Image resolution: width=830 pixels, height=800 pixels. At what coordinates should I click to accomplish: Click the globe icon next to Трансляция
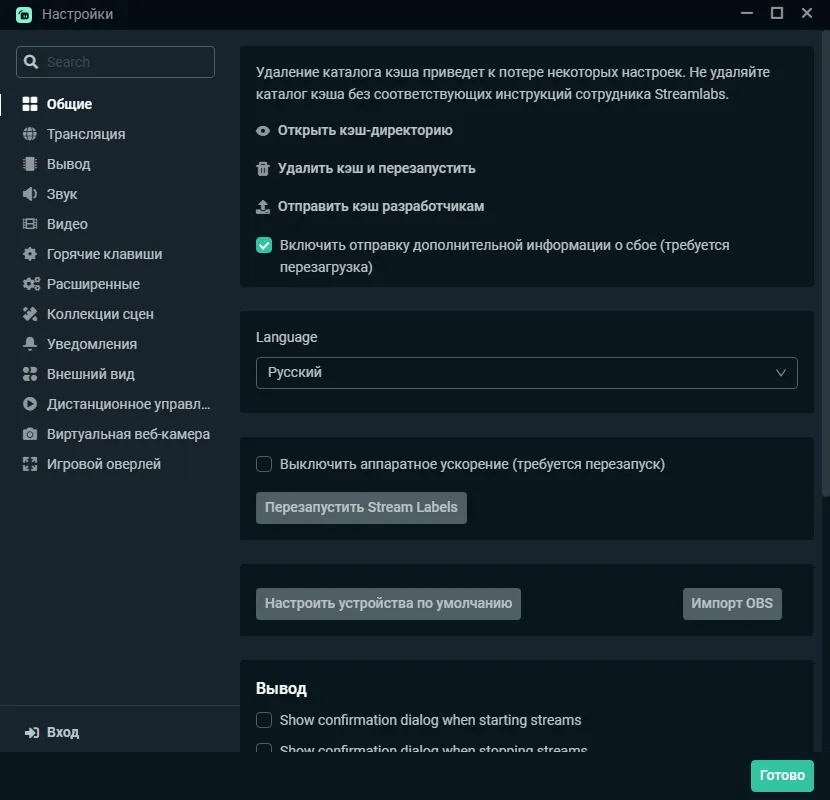(x=30, y=134)
